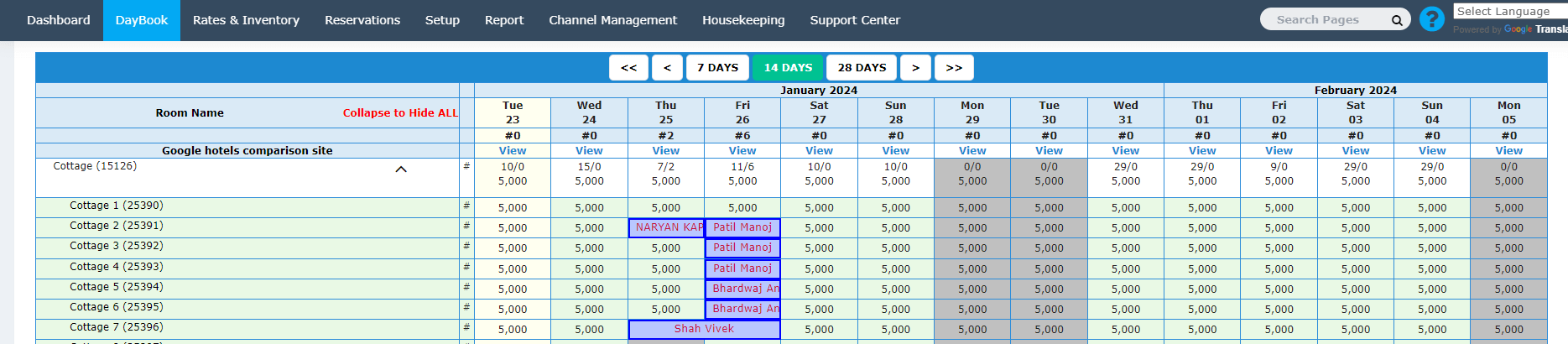Advance one day with > button

coord(915,68)
